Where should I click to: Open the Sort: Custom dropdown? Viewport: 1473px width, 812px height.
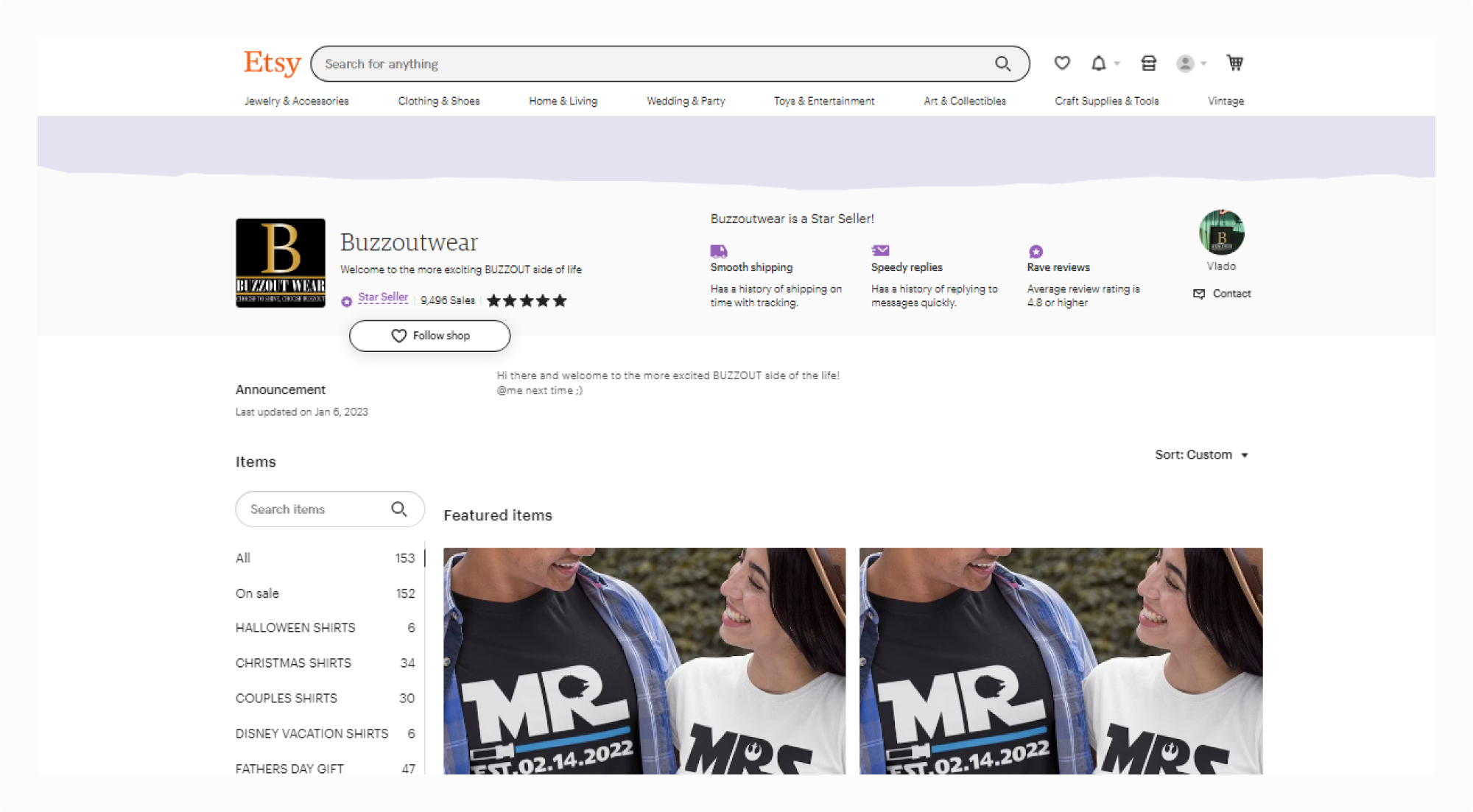pos(1201,455)
